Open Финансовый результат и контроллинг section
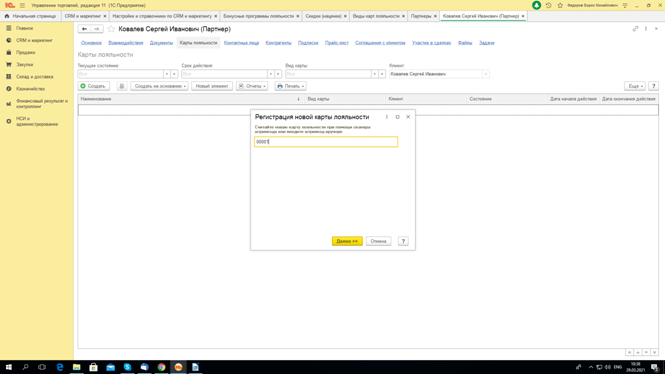Viewport: 667px width, 375px height. (42, 104)
